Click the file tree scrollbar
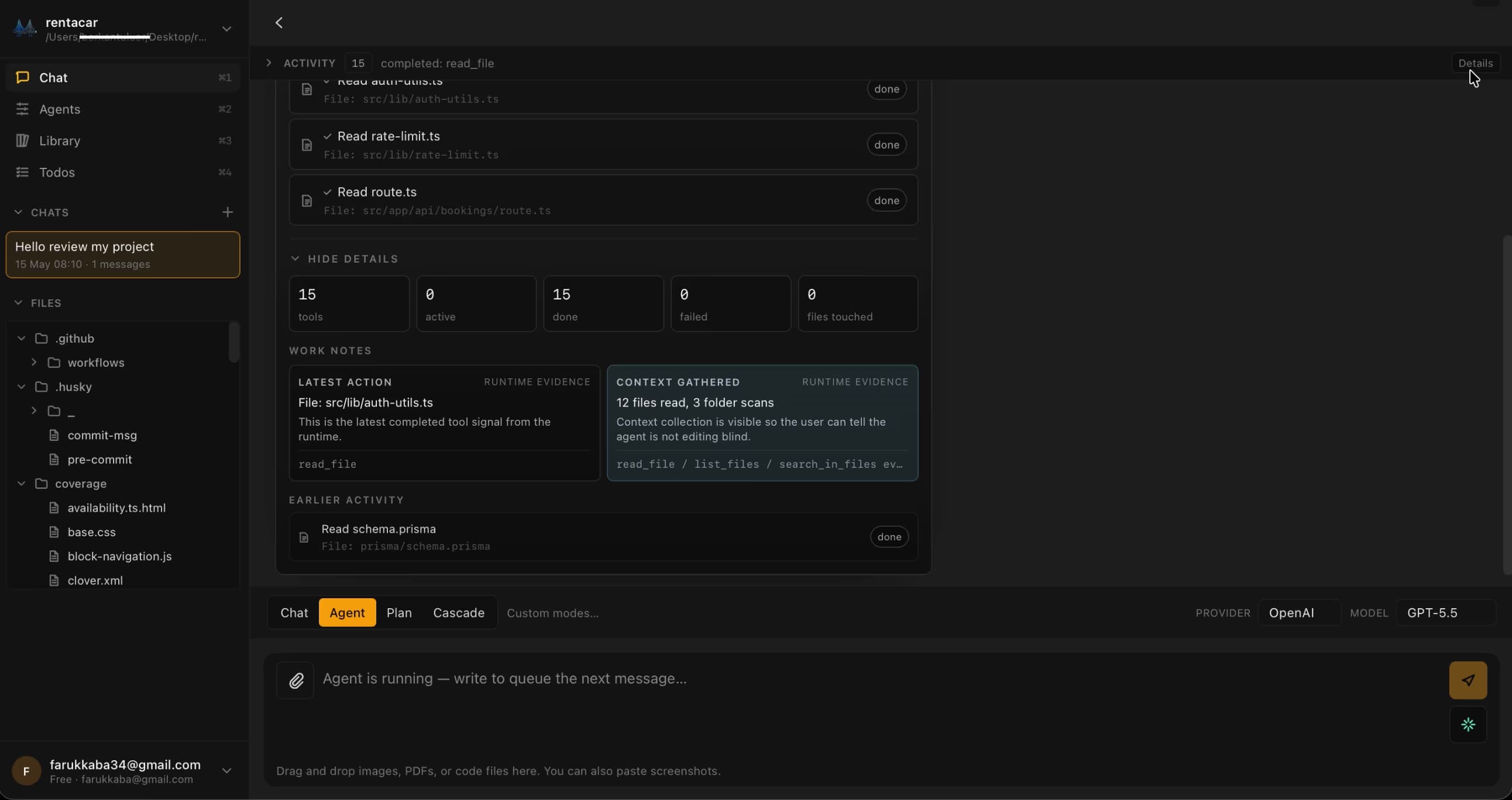This screenshot has height=800, width=1512. coord(233,342)
